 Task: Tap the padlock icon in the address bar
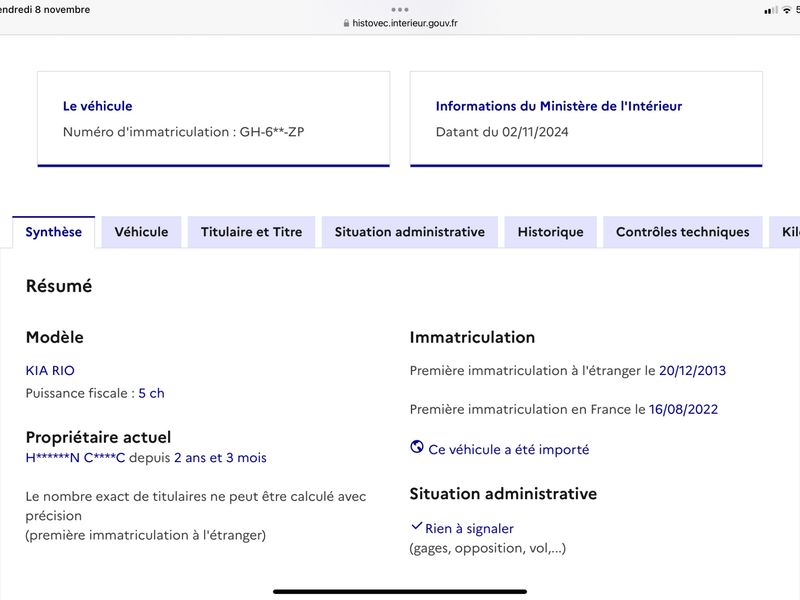pos(346,23)
